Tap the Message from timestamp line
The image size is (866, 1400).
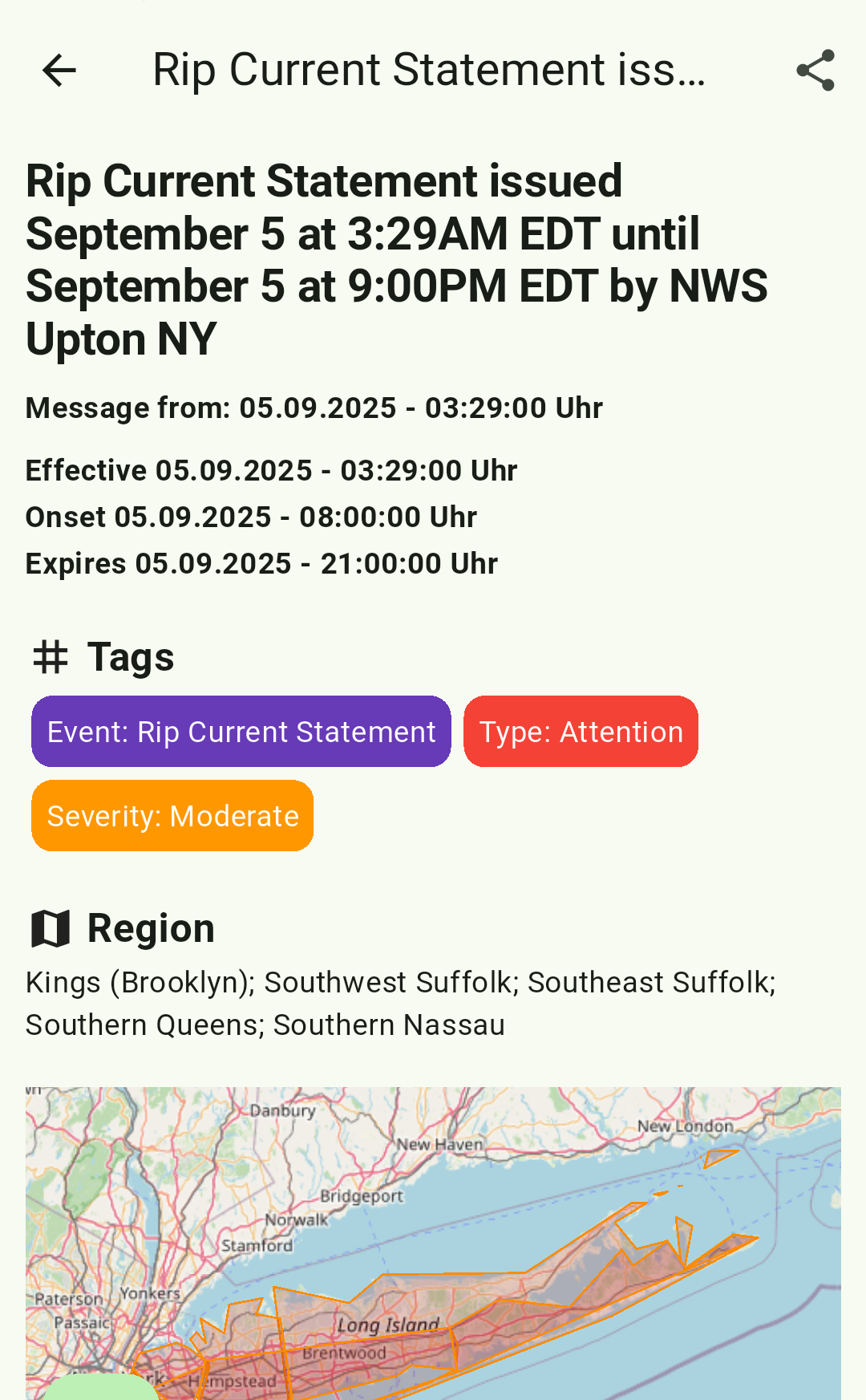[x=314, y=408]
